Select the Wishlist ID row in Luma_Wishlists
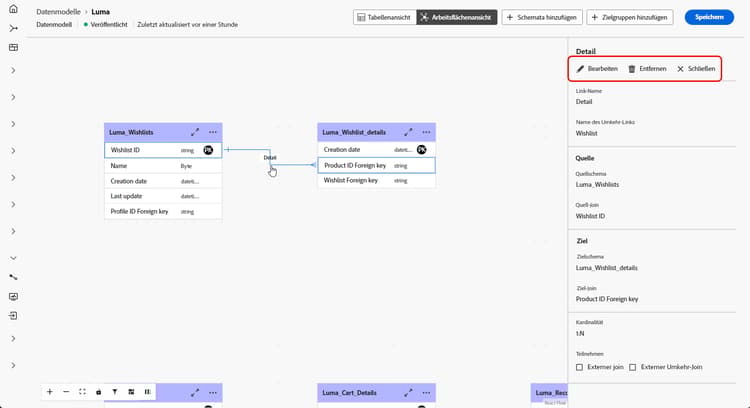This screenshot has height=408, width=750. click(163, 150)
